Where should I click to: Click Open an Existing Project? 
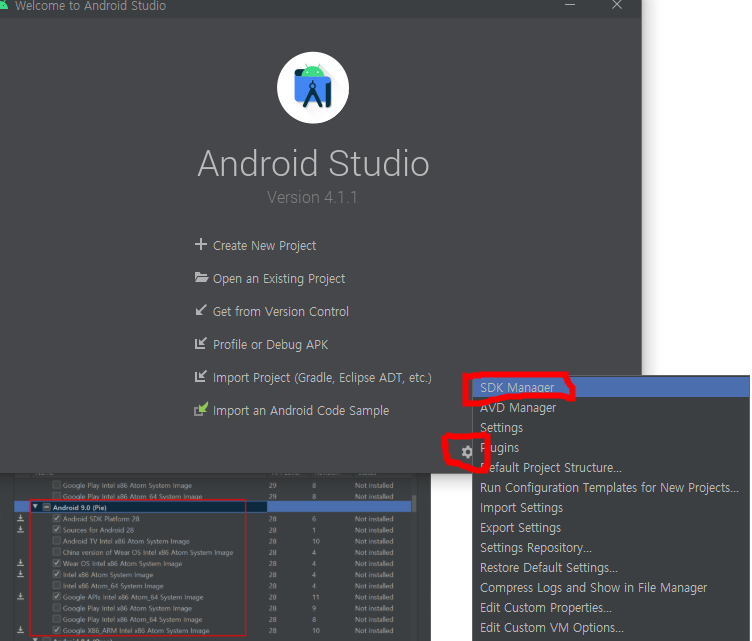click(279, 279)
